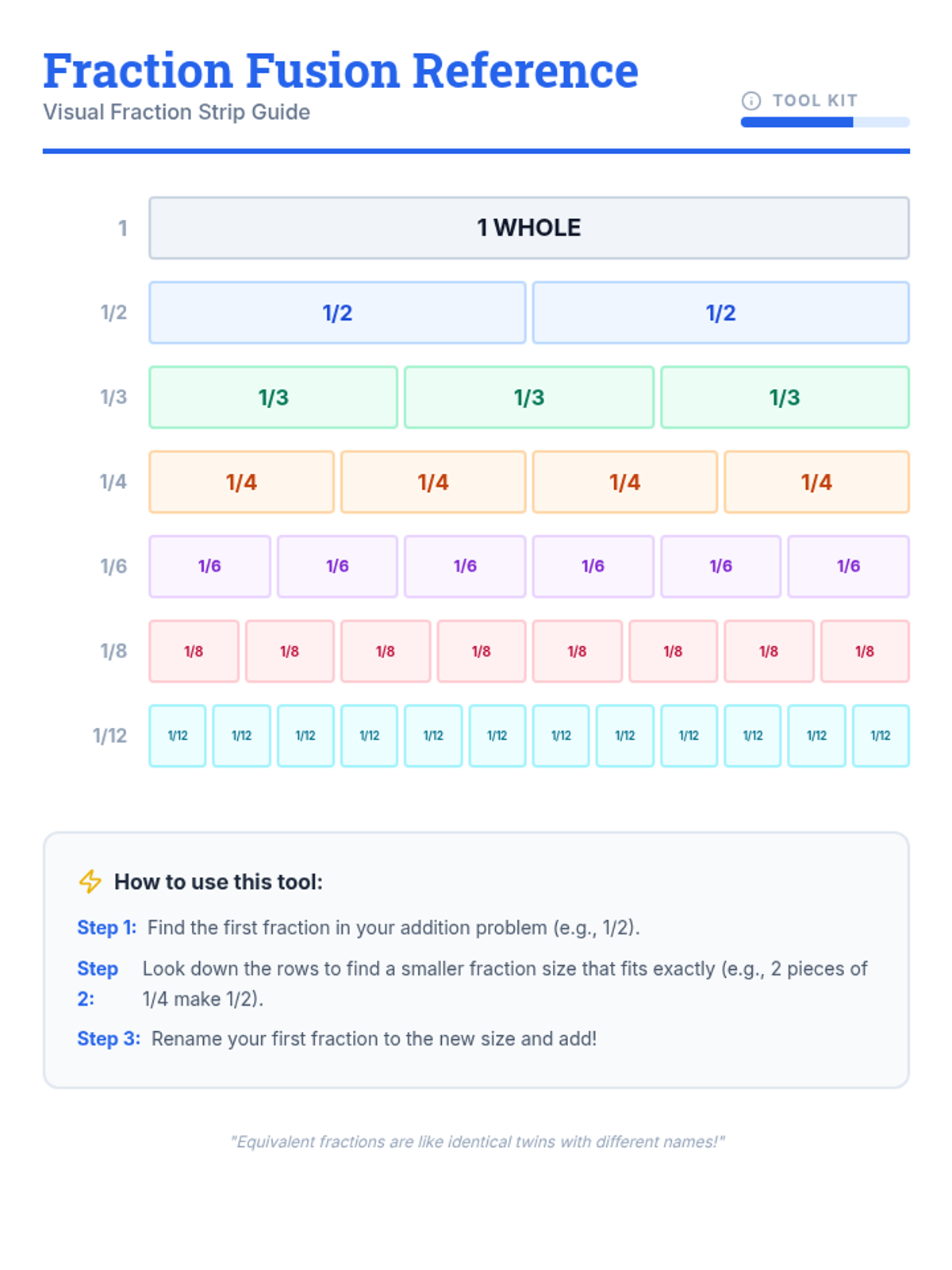Screen dimensions: 952x1270
Task: Click the right 1/2 strip block
Action: [720, 313]
